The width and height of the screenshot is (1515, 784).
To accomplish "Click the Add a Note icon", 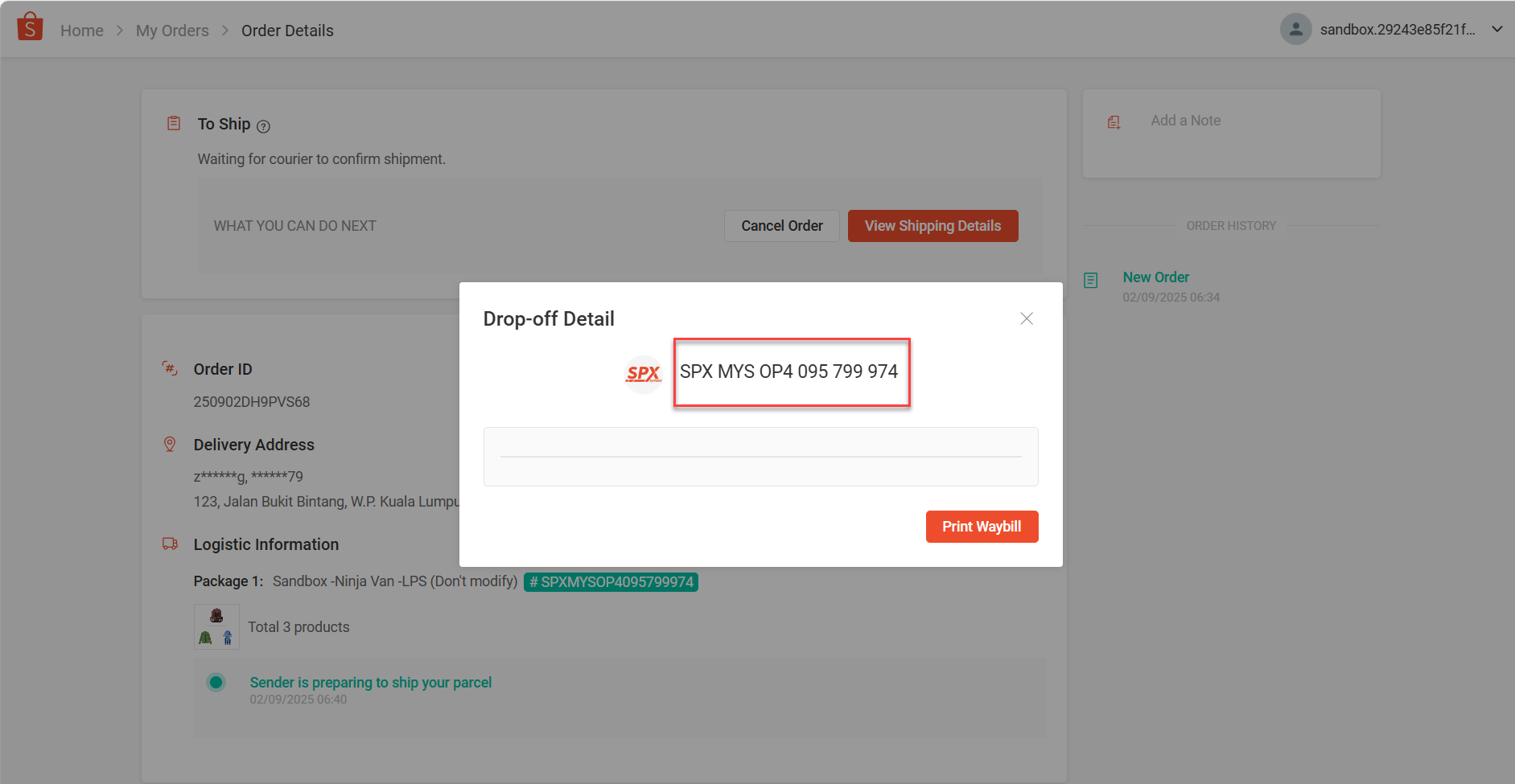I will click(x=1114, y=122).
